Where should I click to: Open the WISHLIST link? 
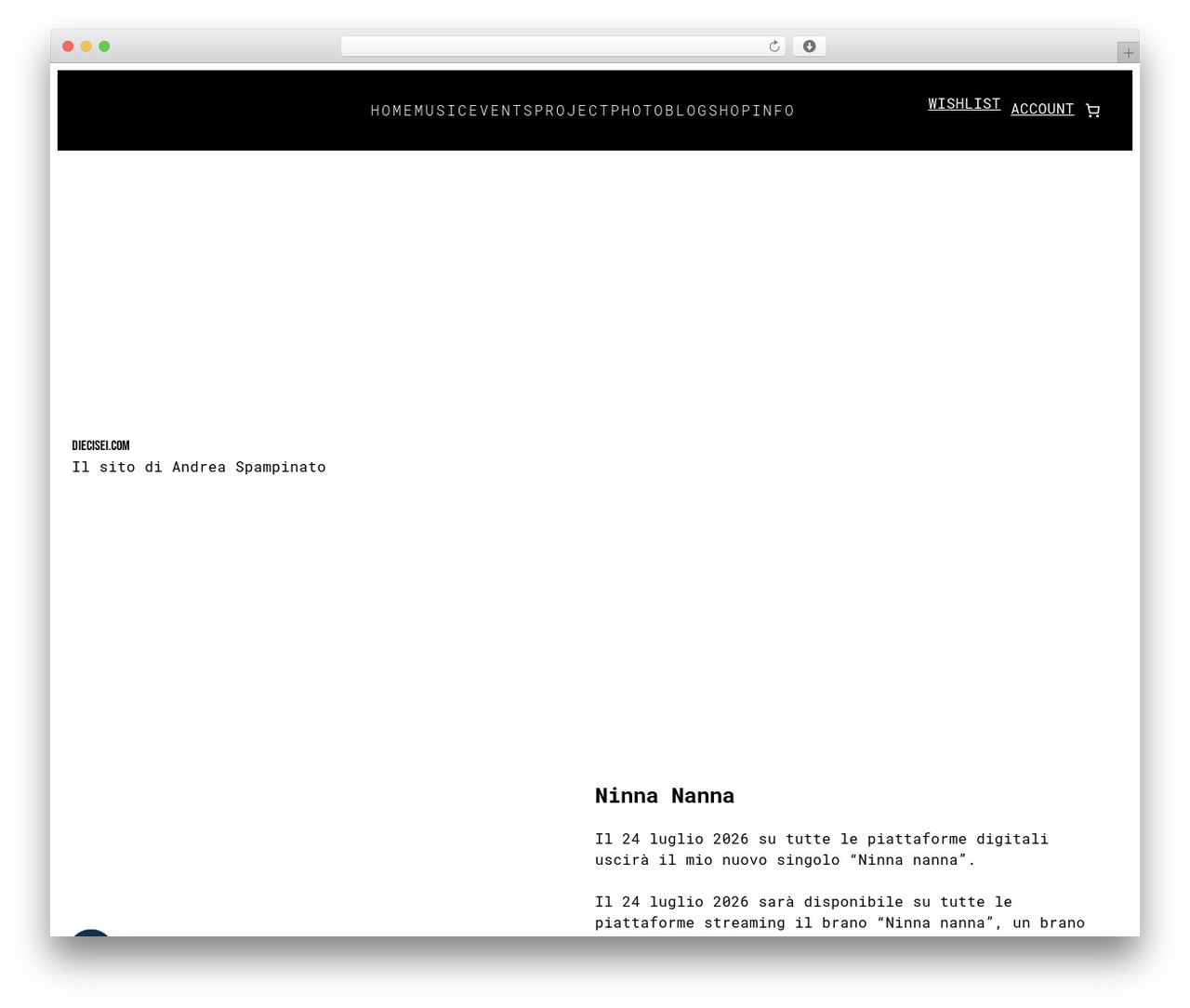(x=964, y=104)
